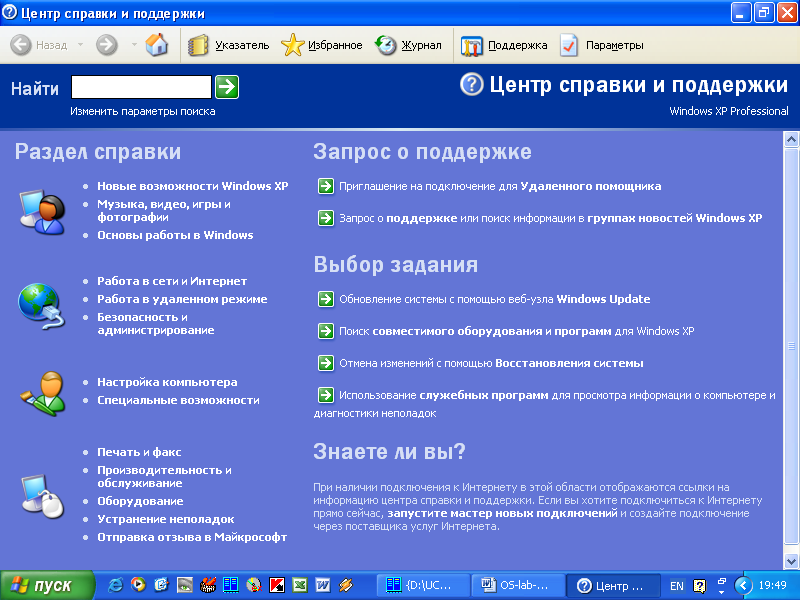Click the scrollbar up arrow
The width and height of the screenshot is (800, 600).
(x=791, y=139)
